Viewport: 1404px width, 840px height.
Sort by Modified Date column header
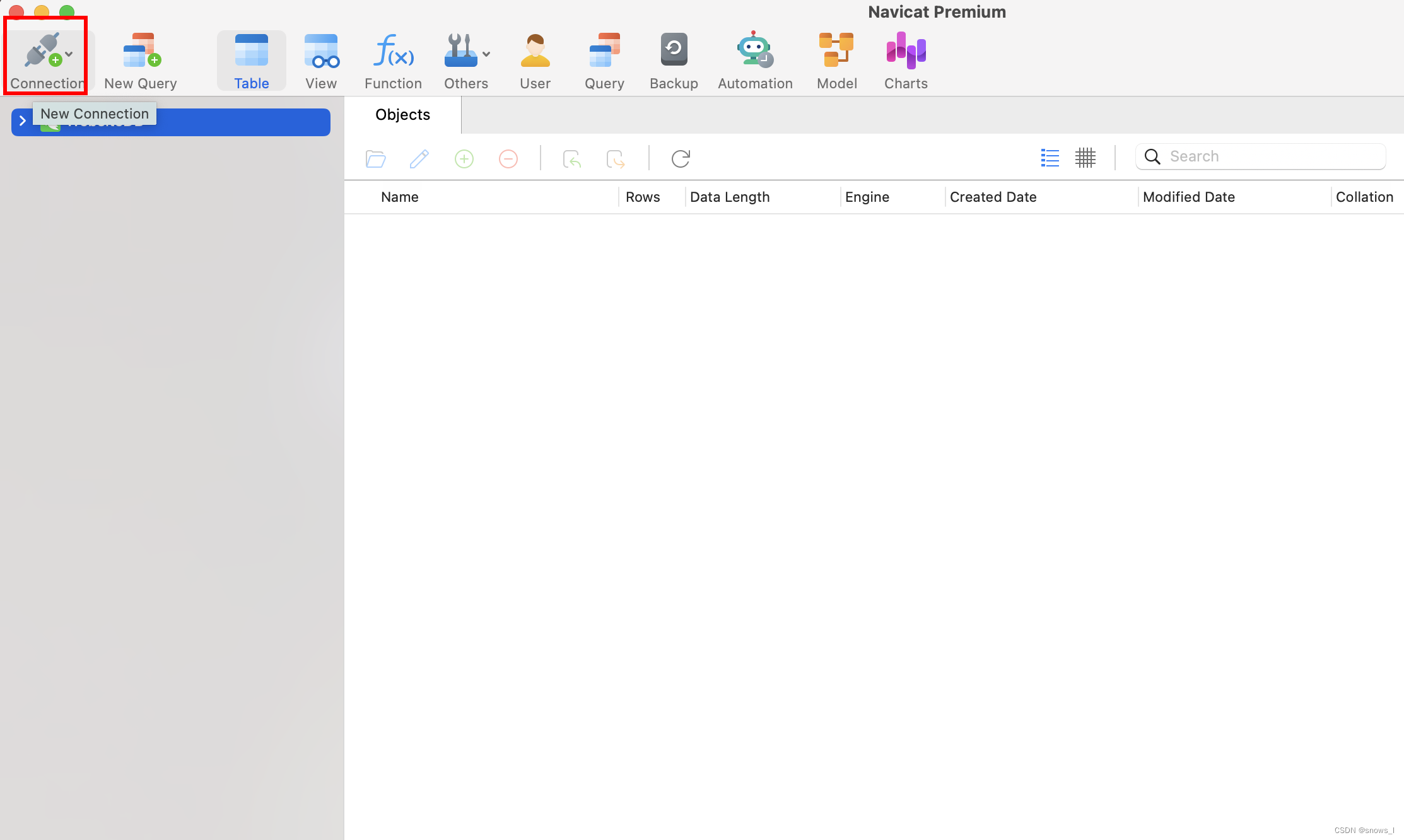coord(1189,197)
